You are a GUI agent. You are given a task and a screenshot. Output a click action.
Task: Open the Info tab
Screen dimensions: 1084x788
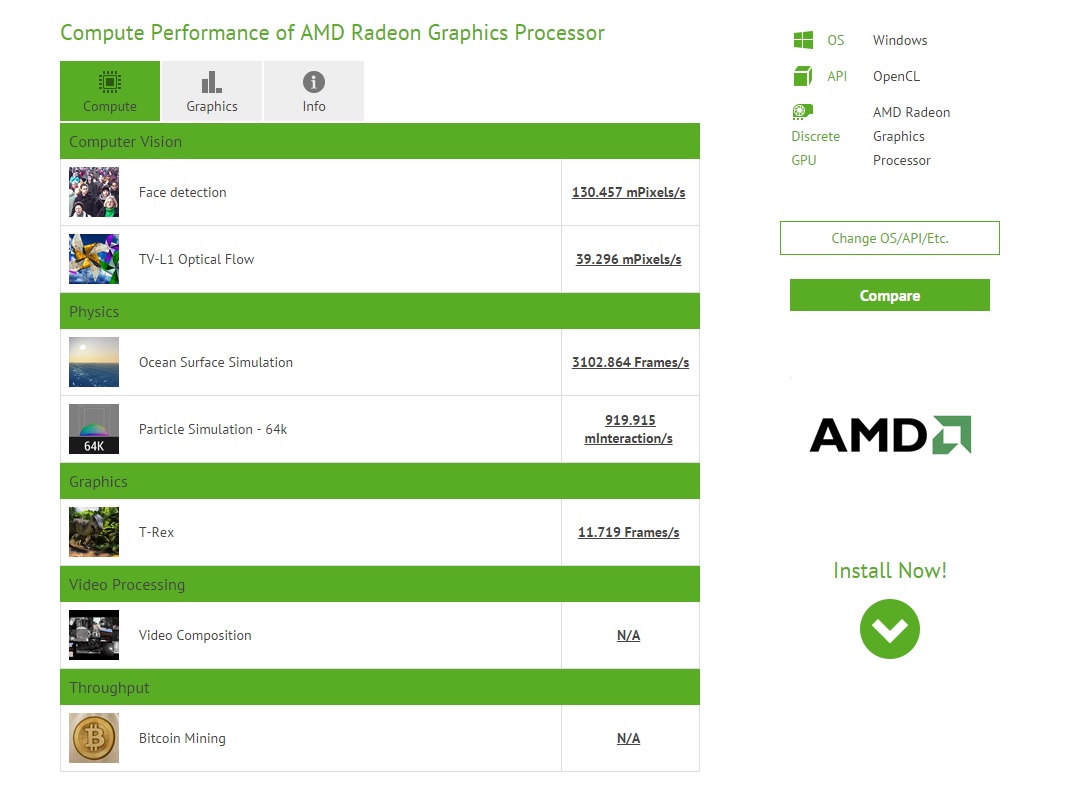tap(314, 91)
